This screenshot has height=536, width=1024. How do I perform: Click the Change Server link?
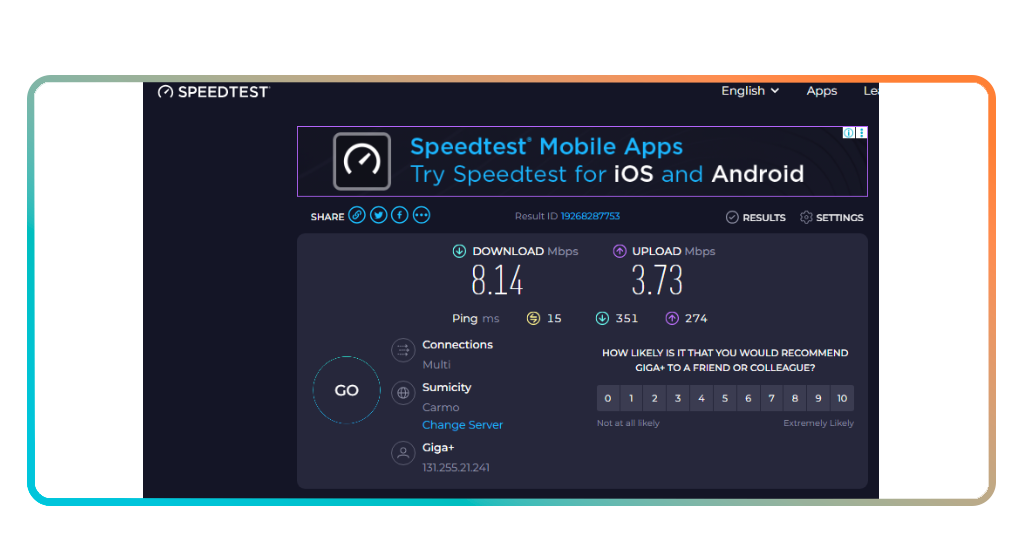click(x=462, y=424)
